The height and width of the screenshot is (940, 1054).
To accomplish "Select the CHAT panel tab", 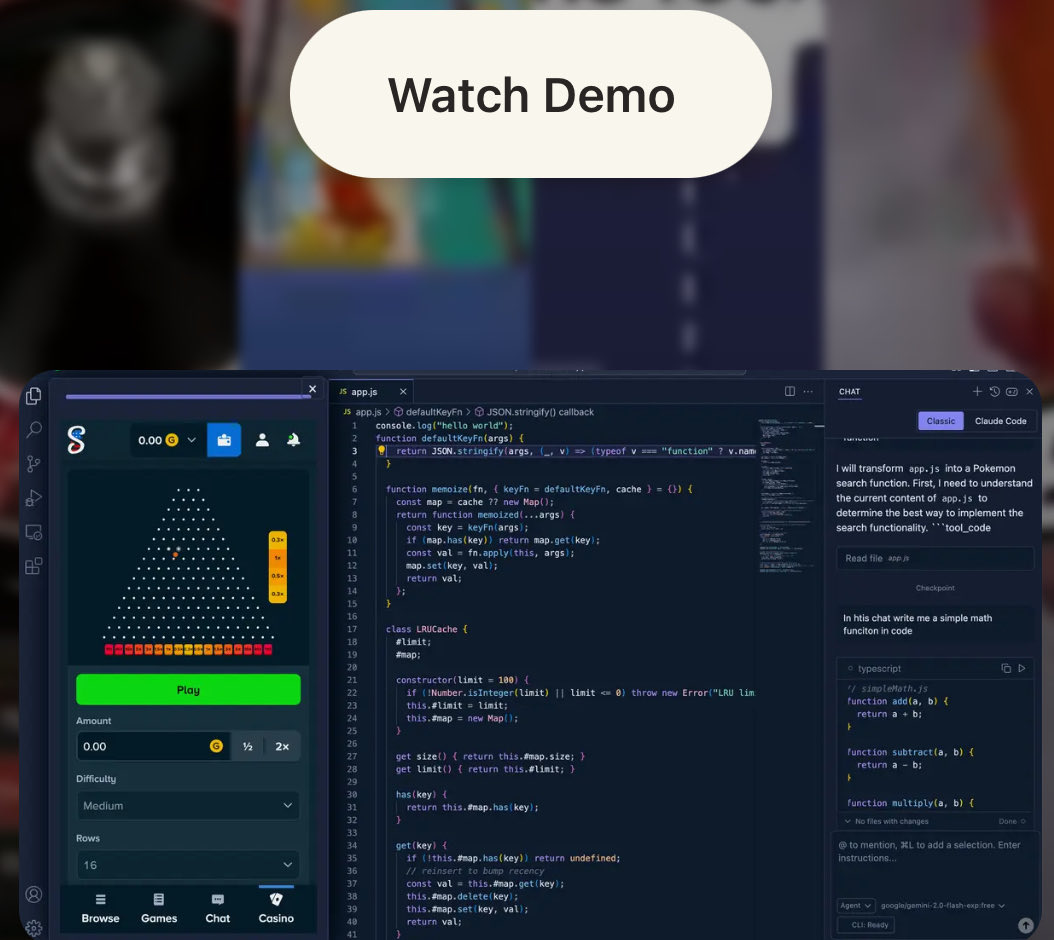I will tap(849, 391).
